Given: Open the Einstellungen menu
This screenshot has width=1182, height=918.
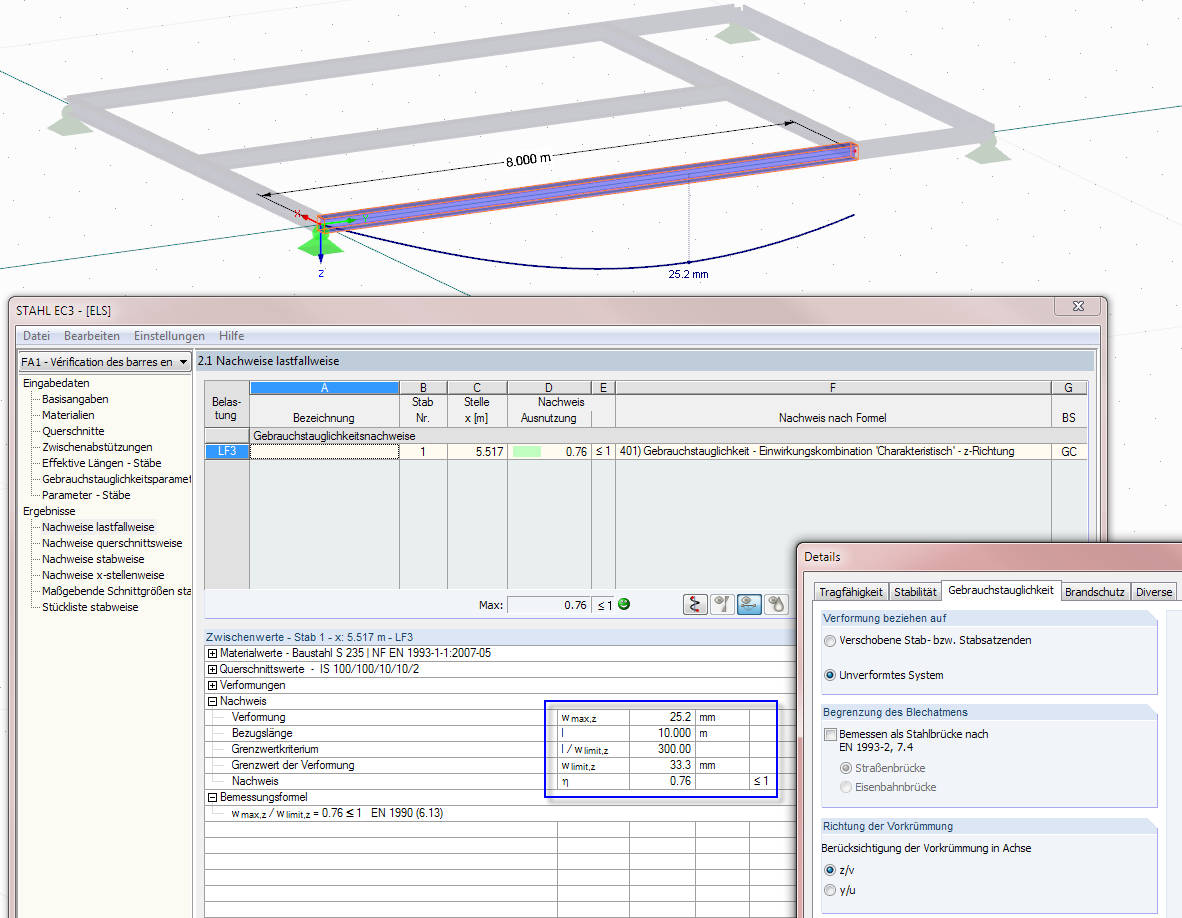Looking at the screenshot, I should tap(169, 336).
